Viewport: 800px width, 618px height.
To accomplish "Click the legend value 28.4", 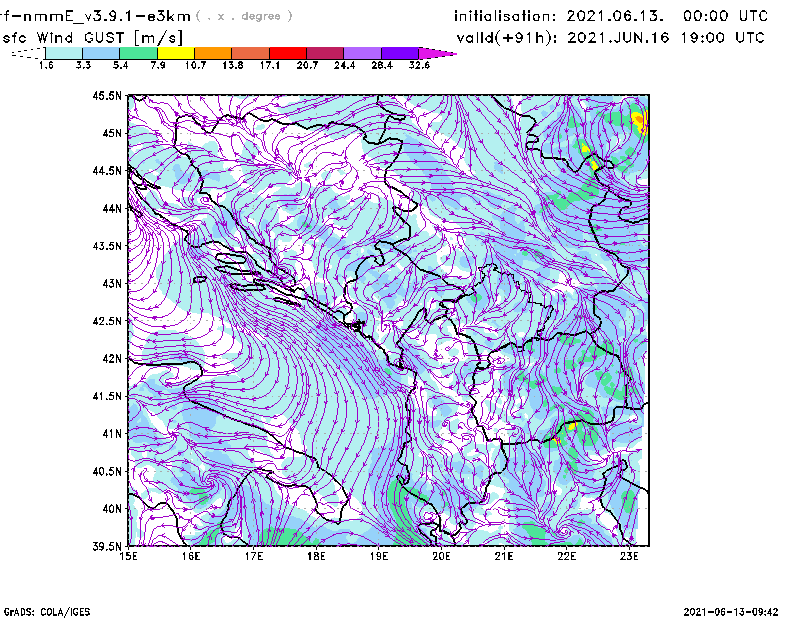I will [x=382, y=65].
